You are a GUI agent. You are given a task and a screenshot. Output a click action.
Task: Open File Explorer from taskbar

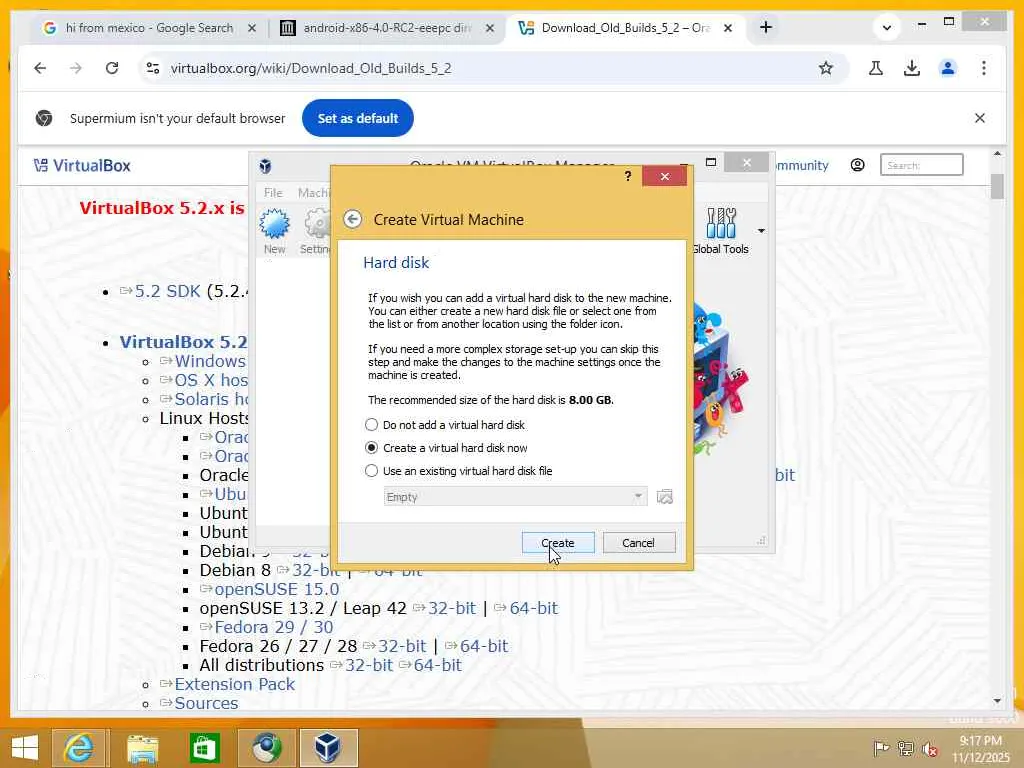click(142, 748)
